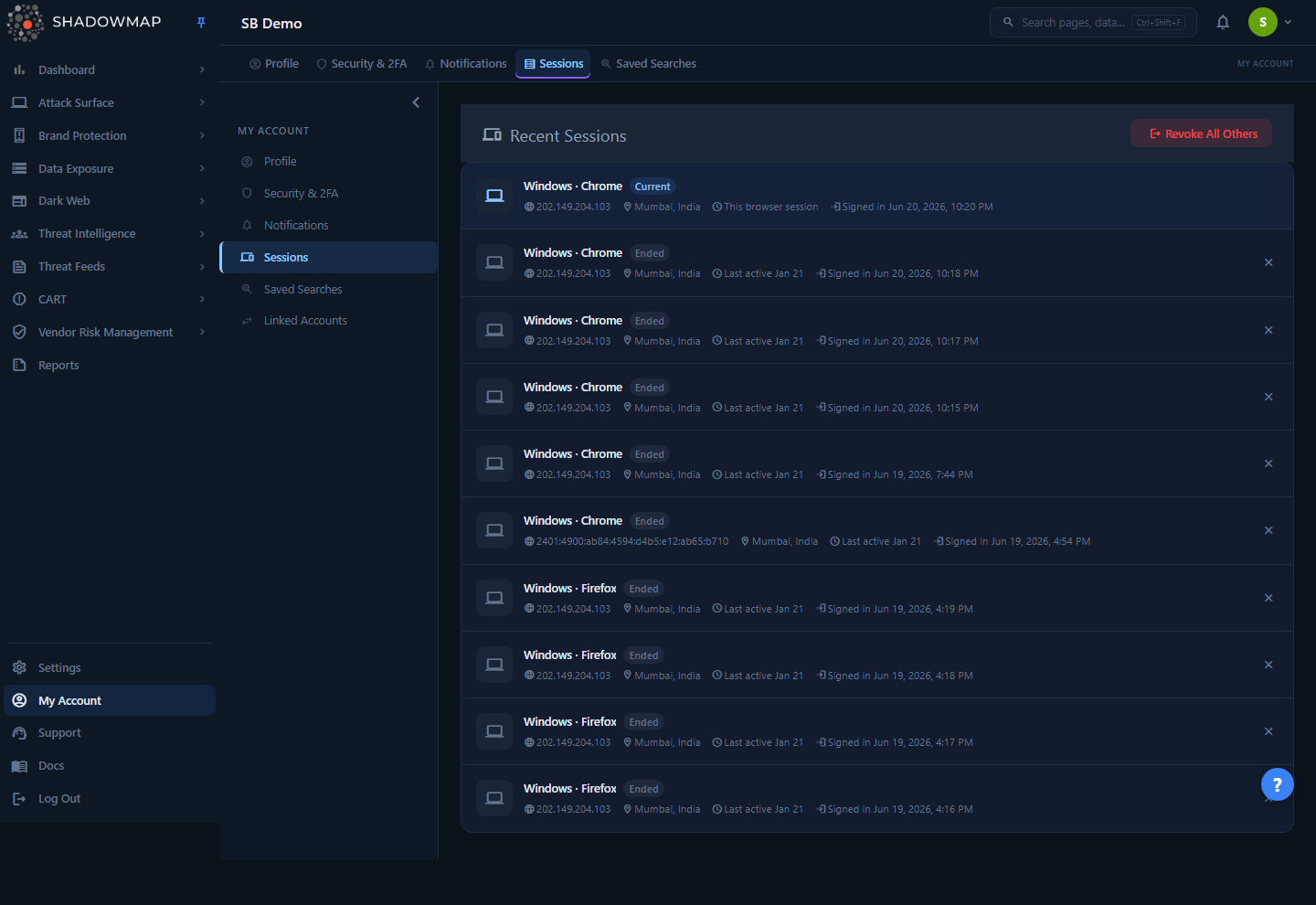Click the MY ACCOUNT breadcrumb label top right
The width and height of the screenshot is (1316, 905).
pyautogui.click(x=1265, y=64)
